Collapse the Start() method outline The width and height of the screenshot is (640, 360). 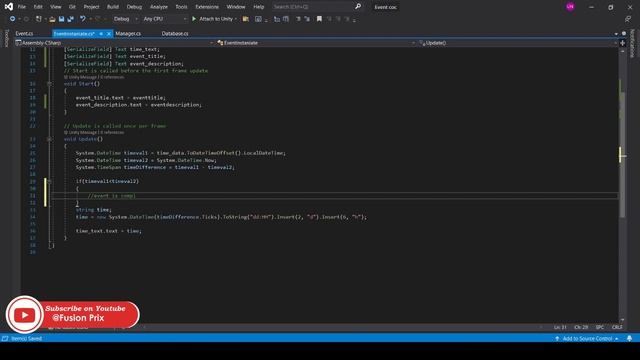[x=49, y=84]
